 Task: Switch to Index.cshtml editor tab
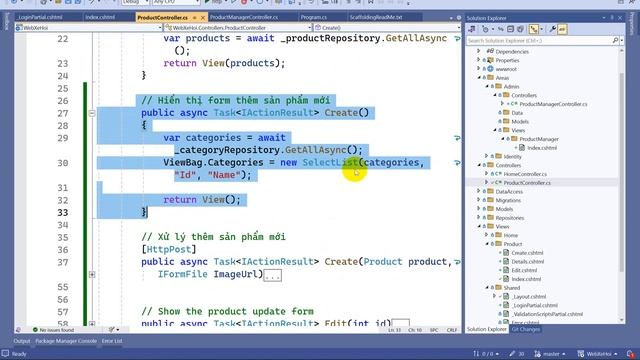coord(100,17)
